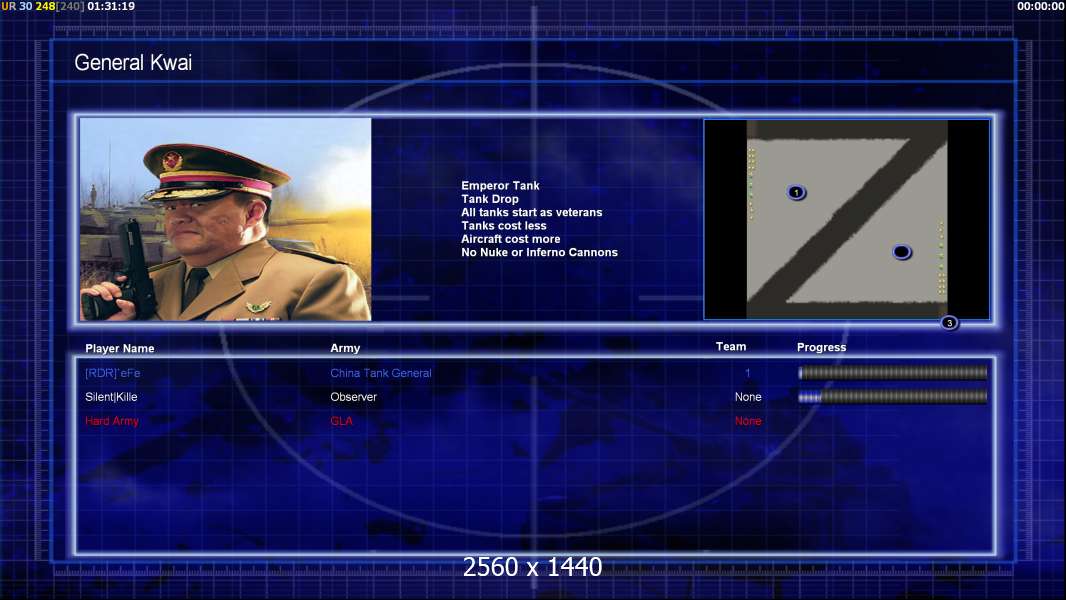
Task: Click start position marker 1 on map
Action: [796, 192]
